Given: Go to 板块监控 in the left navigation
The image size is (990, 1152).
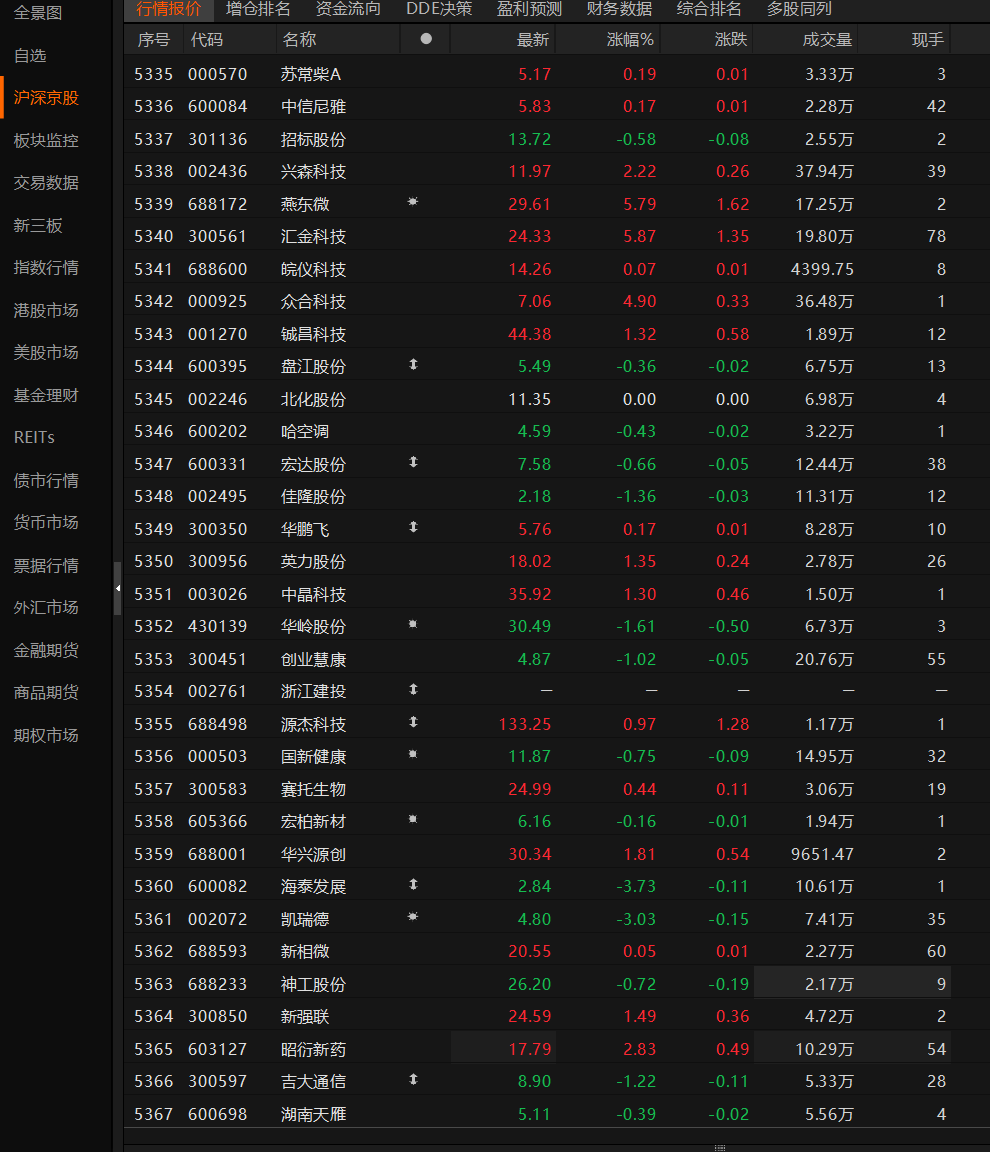Looking at the screenshot, I should 46,140.
